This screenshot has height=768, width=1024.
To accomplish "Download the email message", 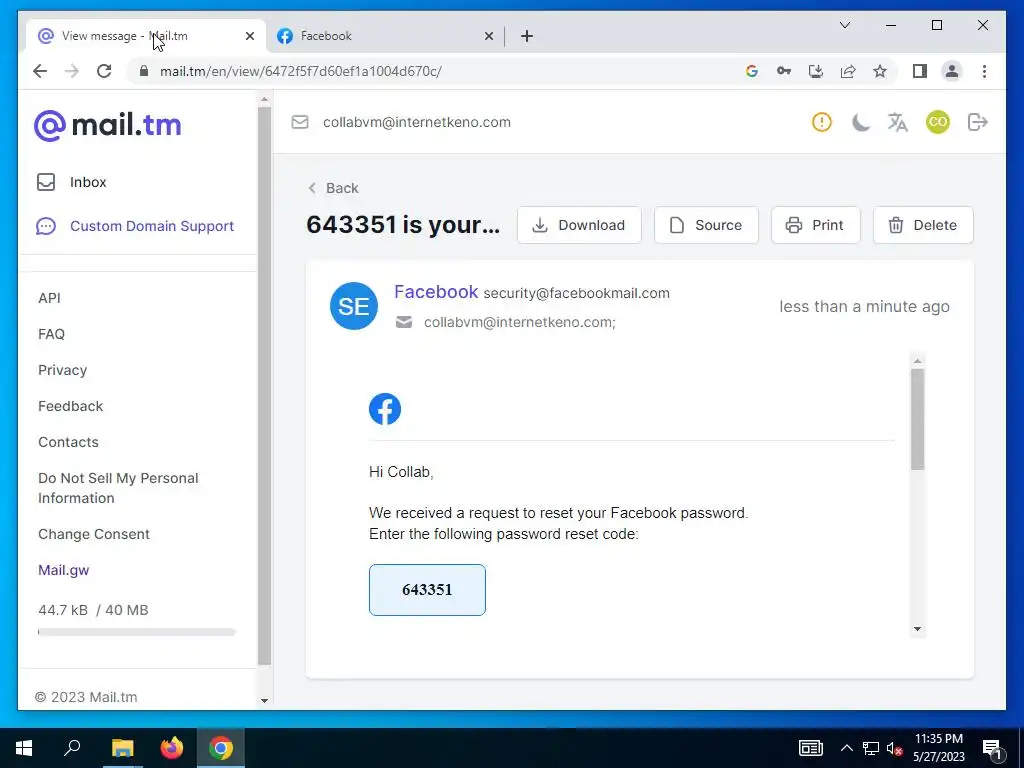I will click(579, 225).
